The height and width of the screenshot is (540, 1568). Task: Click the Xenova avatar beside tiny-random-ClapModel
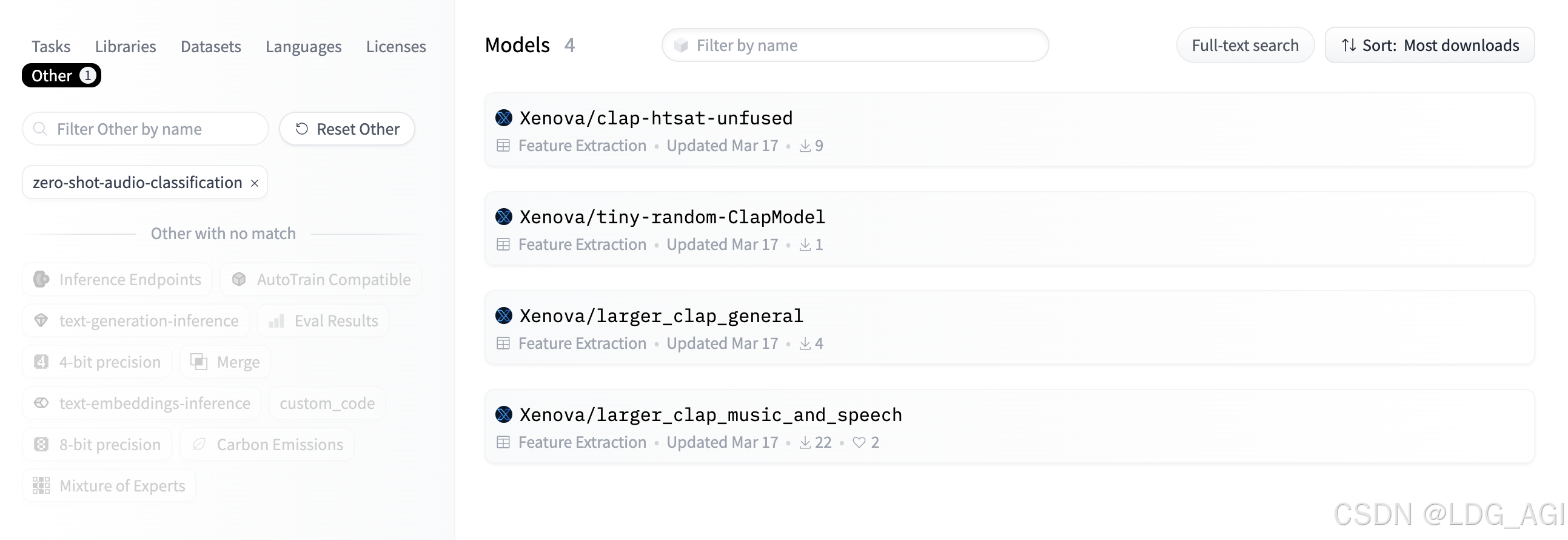[503, 216]
